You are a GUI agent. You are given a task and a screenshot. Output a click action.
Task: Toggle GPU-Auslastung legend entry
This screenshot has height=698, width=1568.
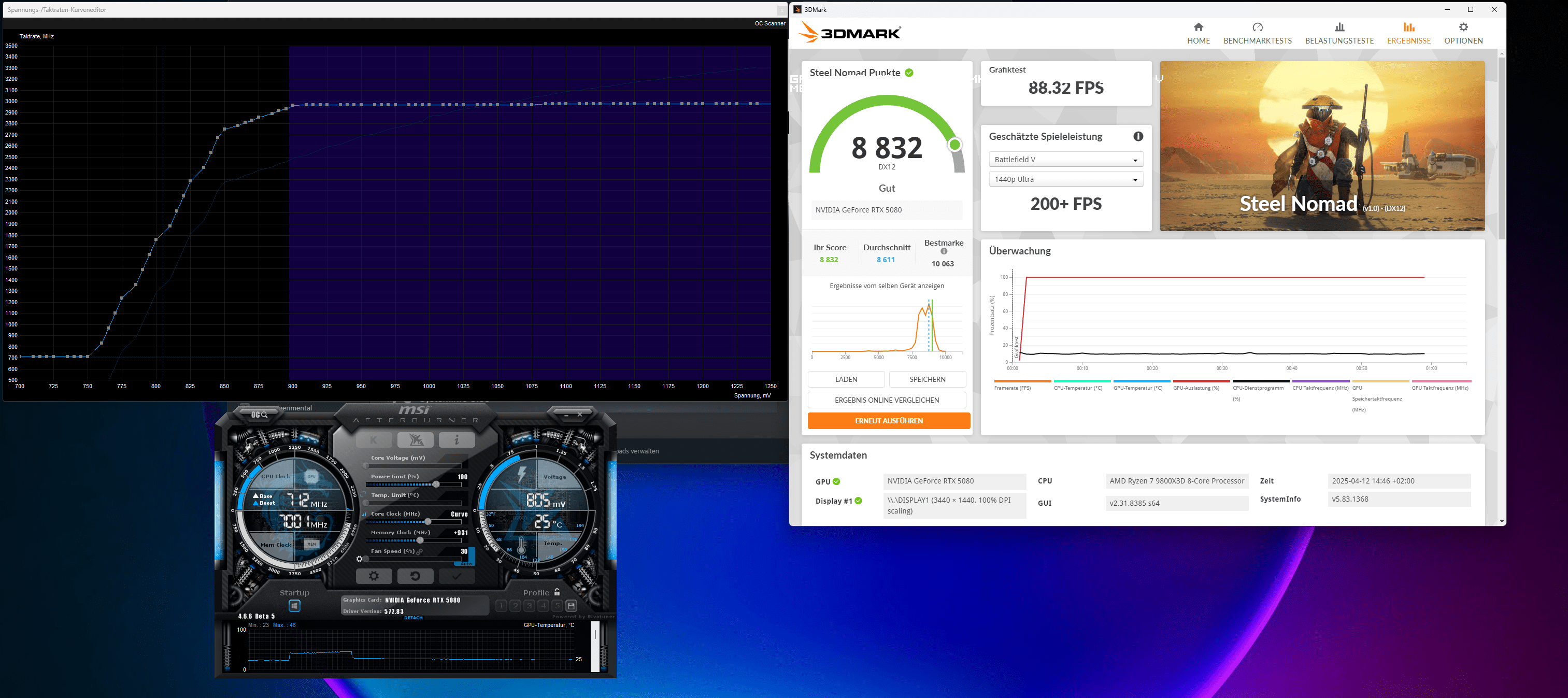tap(1201, 385)
